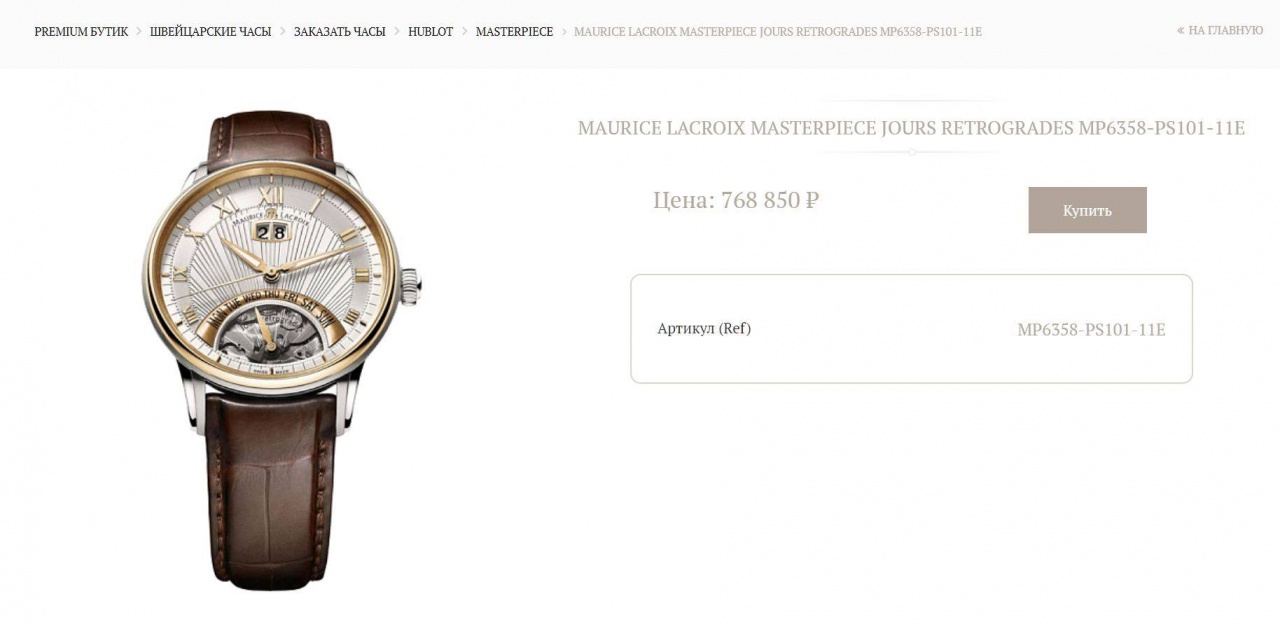Open the PREMIUM БУТИК breadcrumb link

pyautogui.click(x=81, y=32)
